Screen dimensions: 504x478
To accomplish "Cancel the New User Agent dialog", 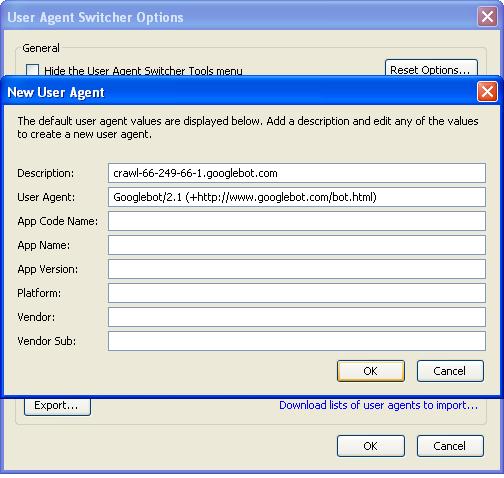I will [450, 371].
